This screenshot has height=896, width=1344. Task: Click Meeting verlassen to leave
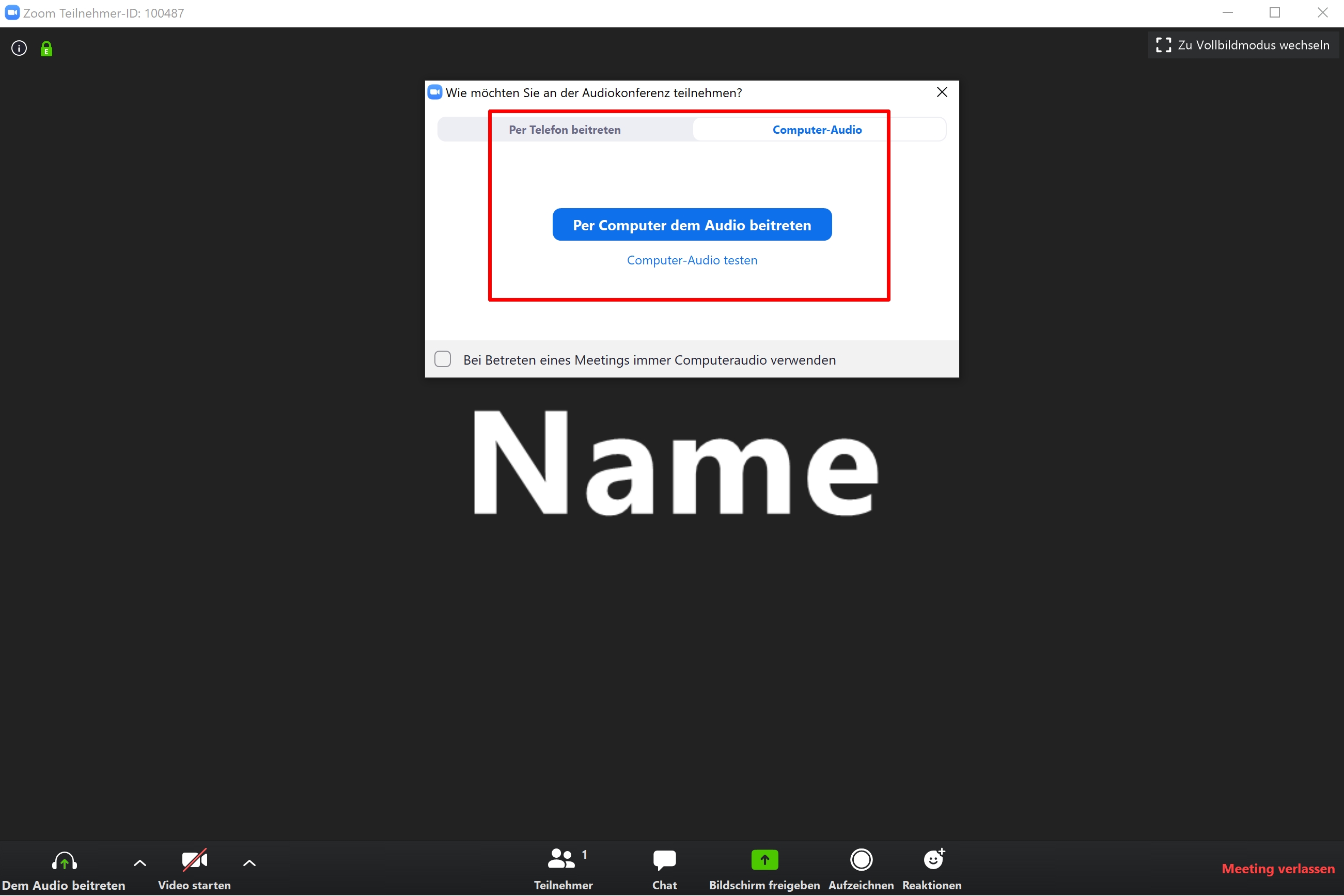pos(1278,869)
